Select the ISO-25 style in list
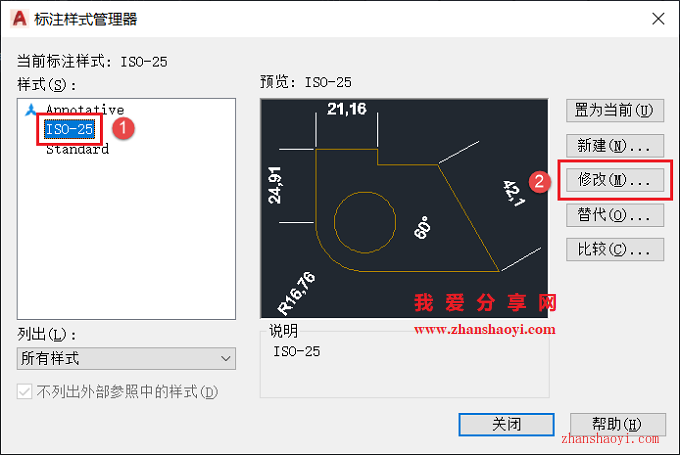The width and height of the screenshot is (680, 455). (x=69, y=129)
